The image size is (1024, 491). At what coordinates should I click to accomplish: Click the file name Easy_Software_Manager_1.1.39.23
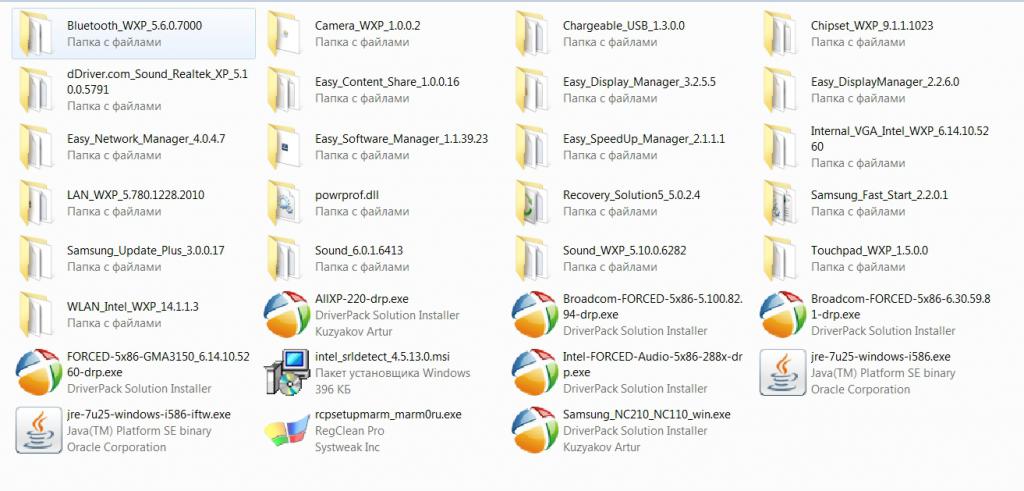[x=402, y=139]
